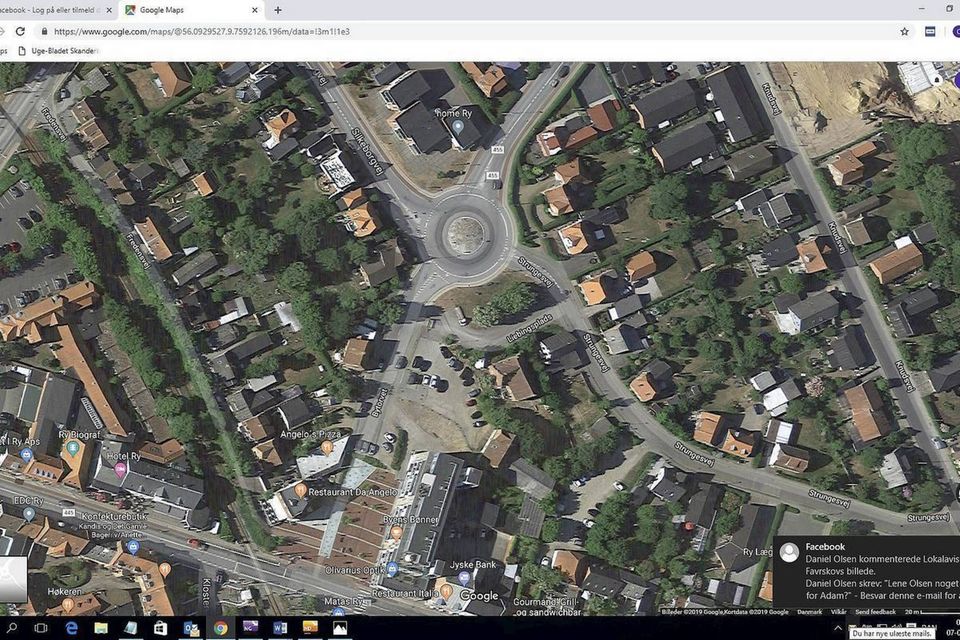
Task: Open File Explorer from taskbar
Action: click(101, 628)
